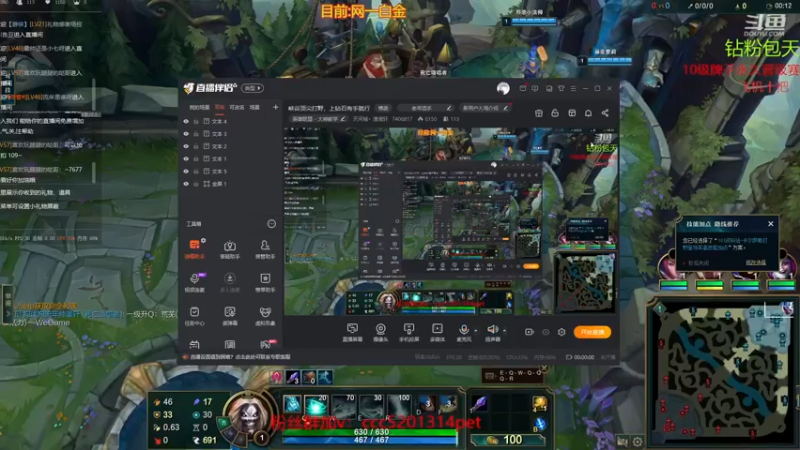Click the orange 开始直播 start streaming button
The width and height of the screenshot is (800, 450).
tap(592, 332)
